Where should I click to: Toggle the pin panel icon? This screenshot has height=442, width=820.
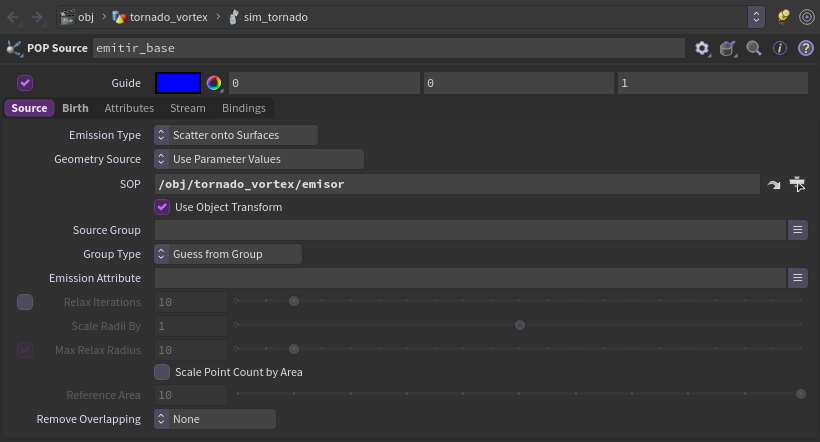pos(783,17)
